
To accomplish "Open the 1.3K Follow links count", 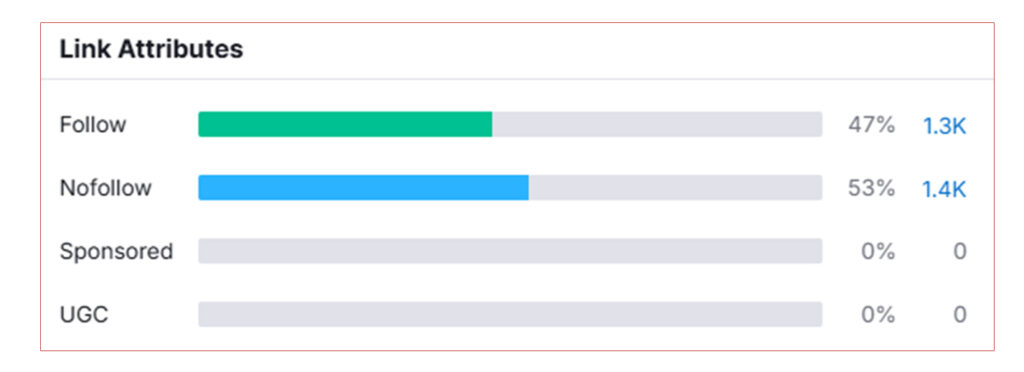I will tap(944, 125).
